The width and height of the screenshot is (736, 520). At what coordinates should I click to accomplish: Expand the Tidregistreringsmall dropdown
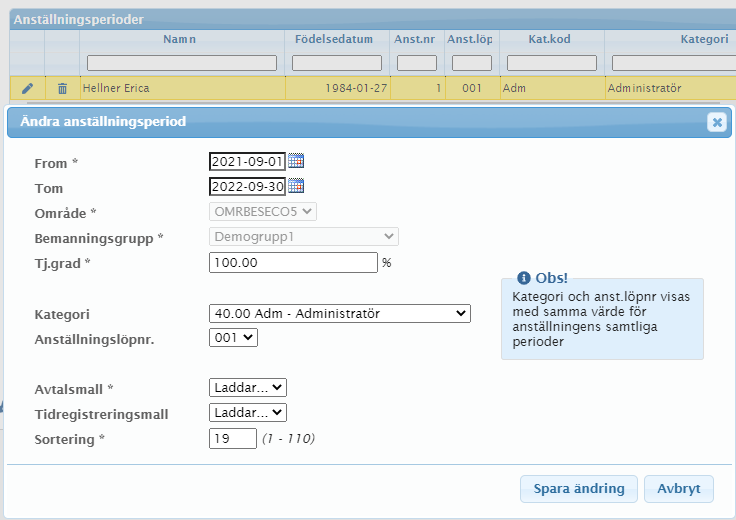click(247, 412)
